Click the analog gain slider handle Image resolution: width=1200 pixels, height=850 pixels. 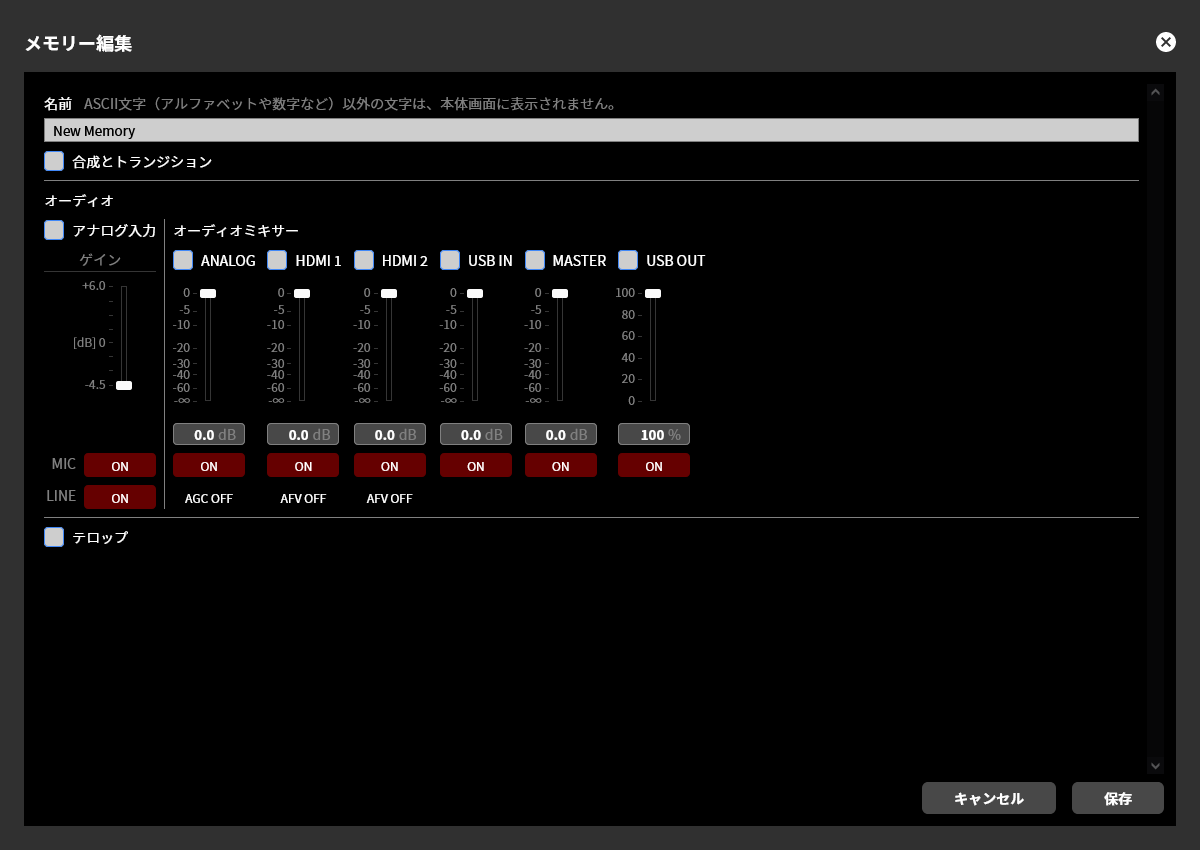tap(124, 385)
